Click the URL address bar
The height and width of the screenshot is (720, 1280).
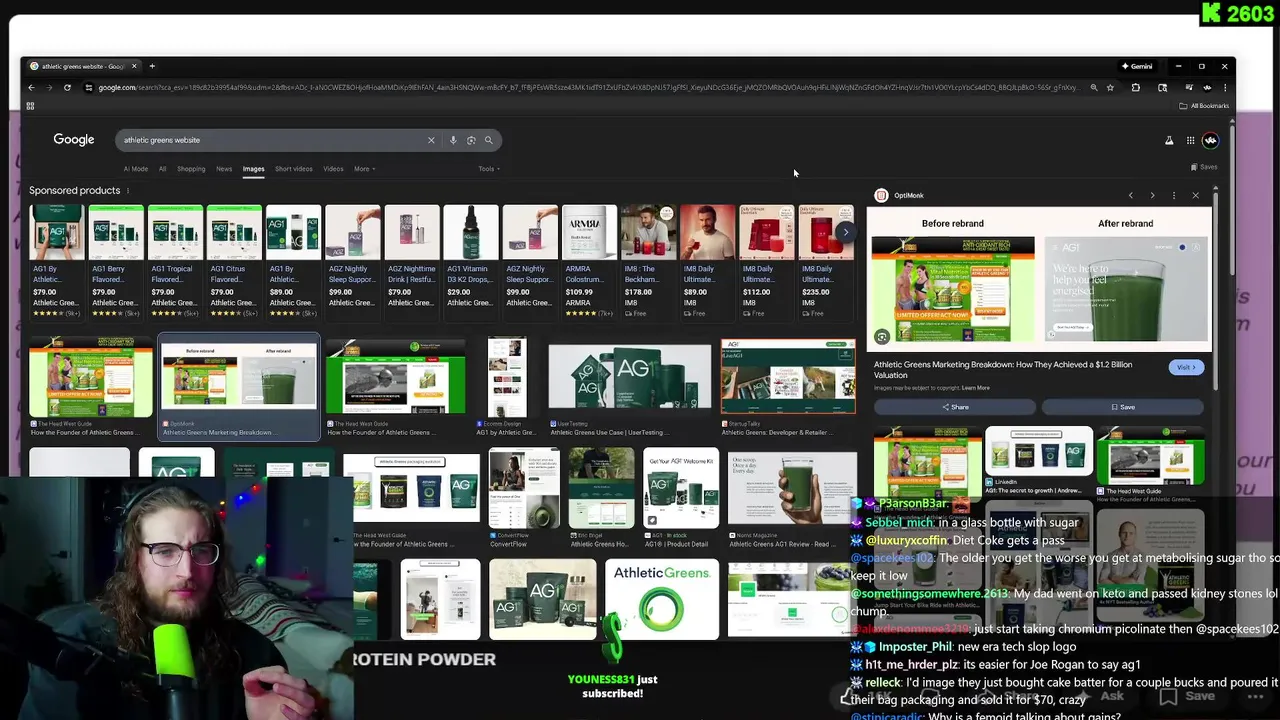(588, 88)
